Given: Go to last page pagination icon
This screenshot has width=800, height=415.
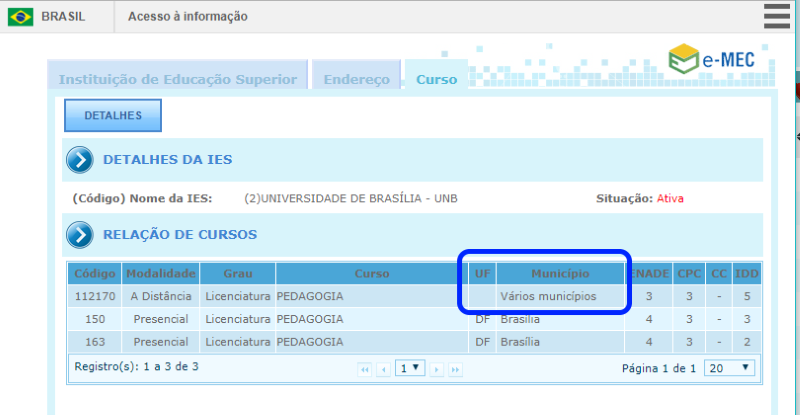Looking at the screenshot, I should coord(455,369).
